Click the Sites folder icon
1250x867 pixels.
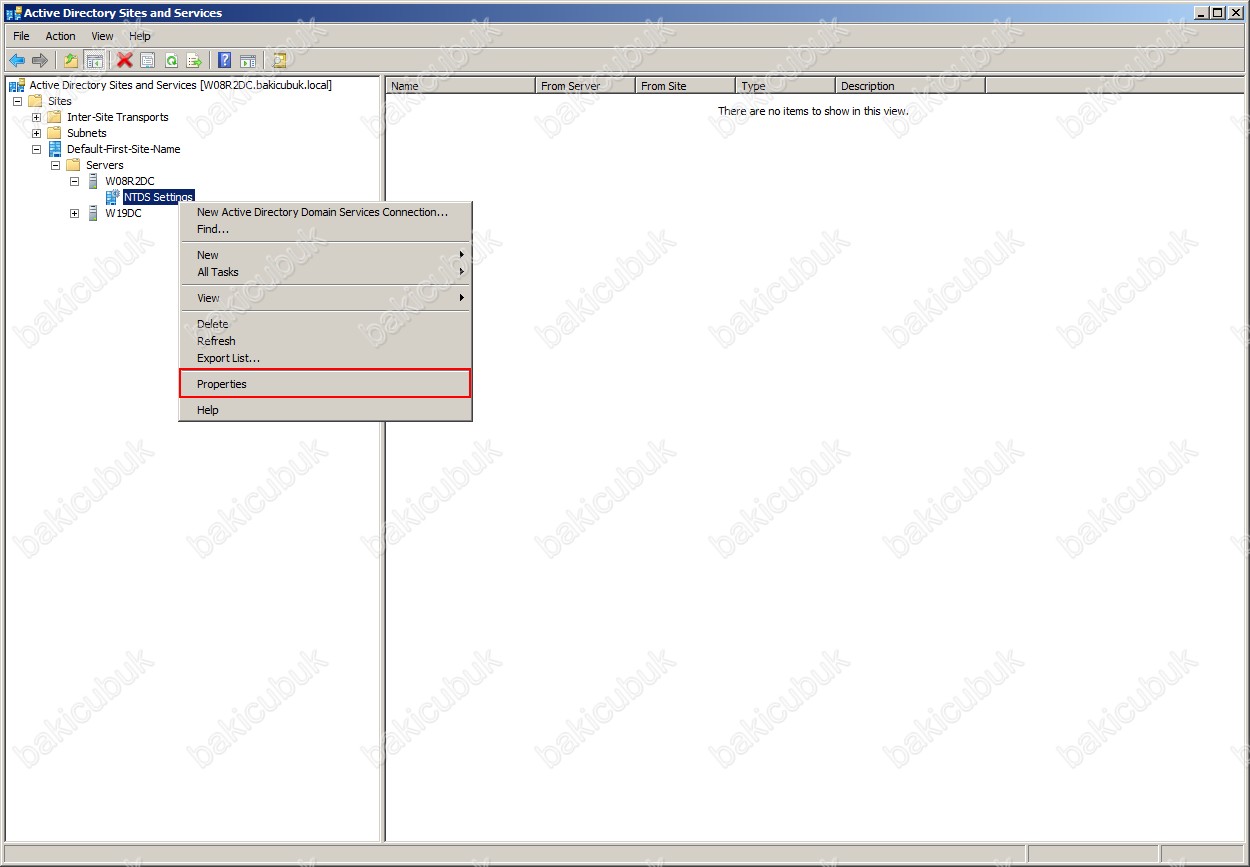coord(35,101)
